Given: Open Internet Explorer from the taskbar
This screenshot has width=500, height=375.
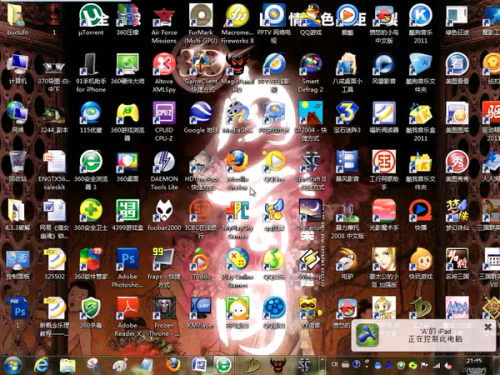Looking at the screenshot, I should (x=41, y=365).
